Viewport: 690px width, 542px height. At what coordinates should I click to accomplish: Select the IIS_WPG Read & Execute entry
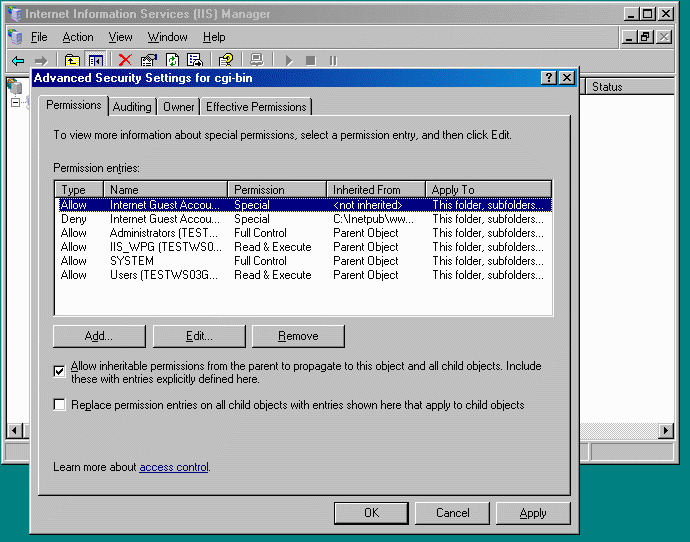(305, 247)
